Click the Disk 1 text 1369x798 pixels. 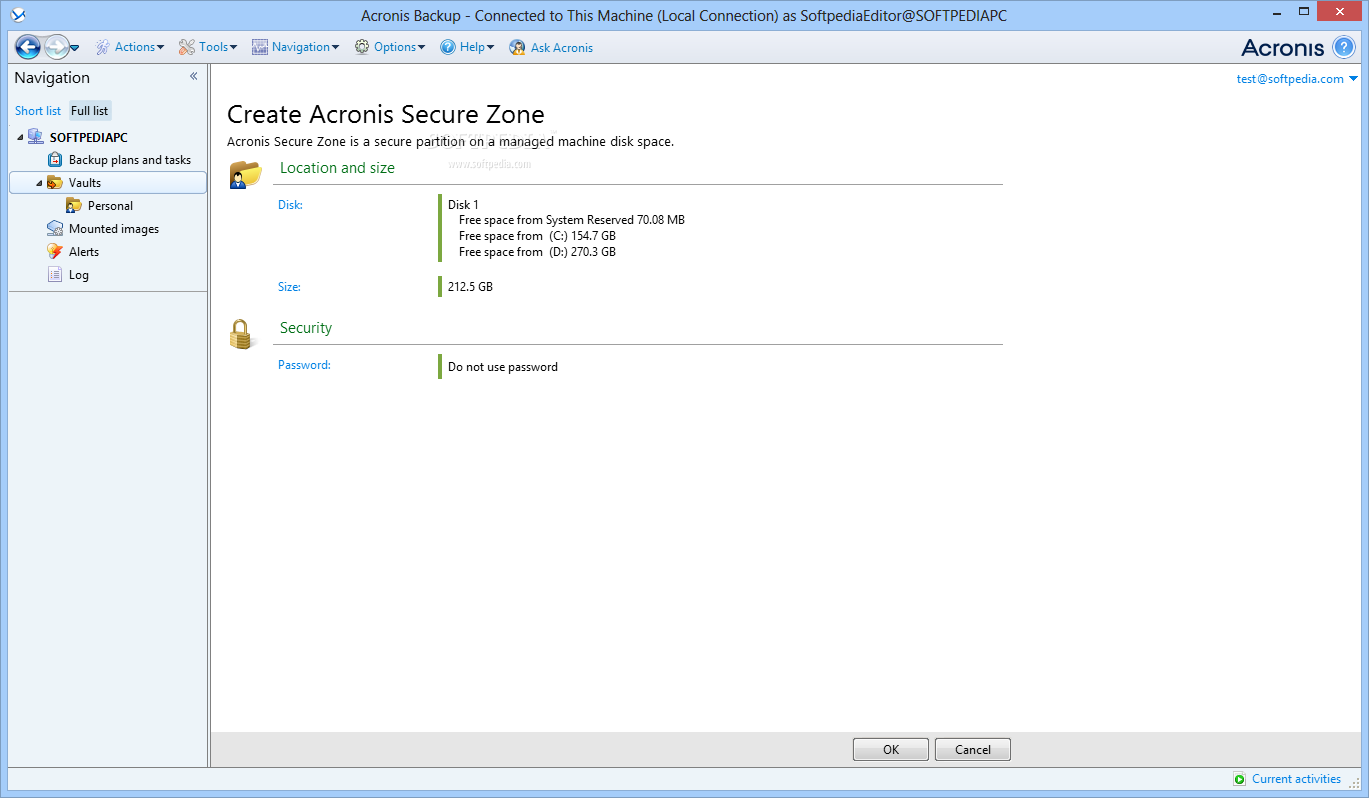tap(463, 205)
